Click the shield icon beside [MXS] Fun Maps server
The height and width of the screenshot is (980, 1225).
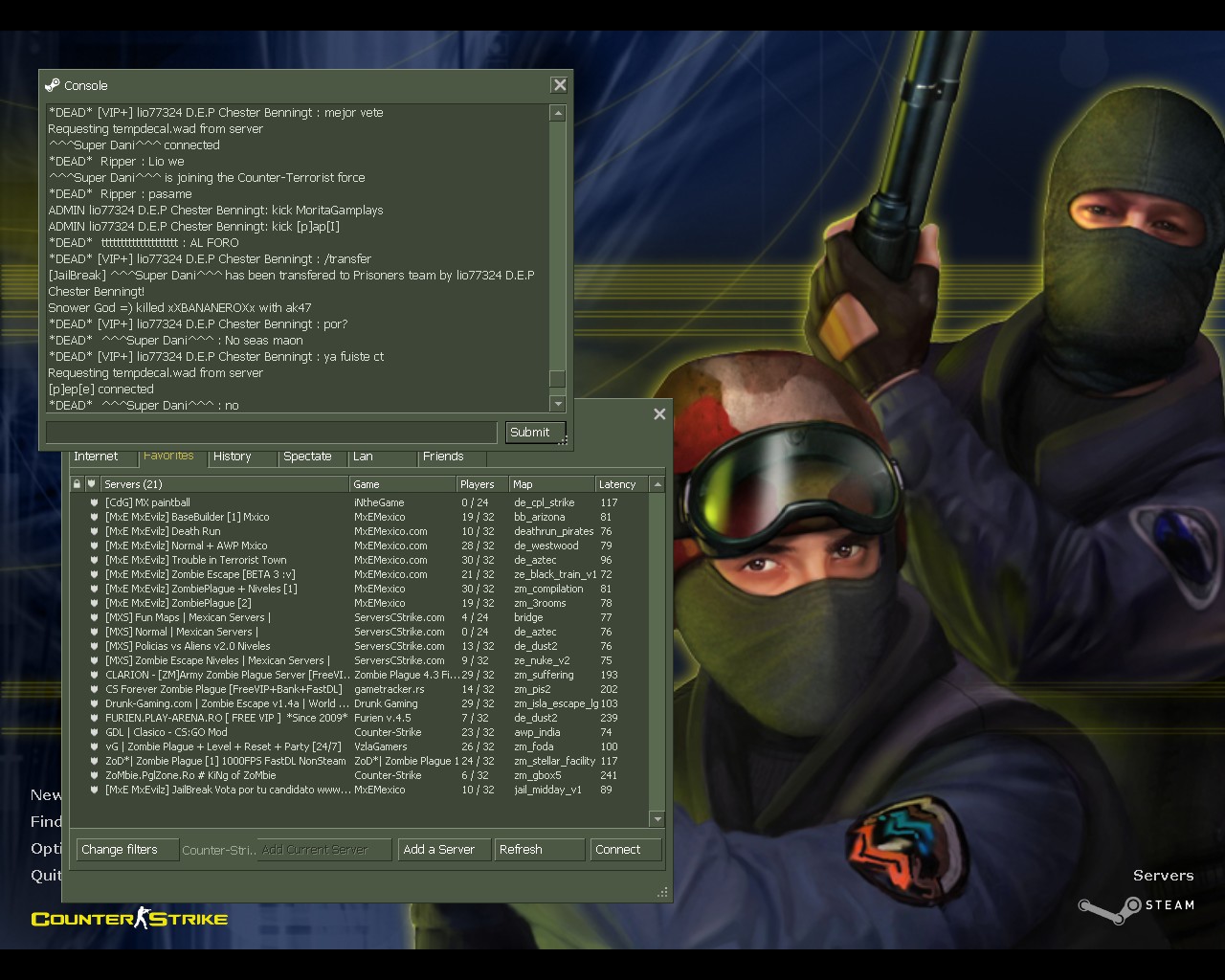click(x=95, y=617)
